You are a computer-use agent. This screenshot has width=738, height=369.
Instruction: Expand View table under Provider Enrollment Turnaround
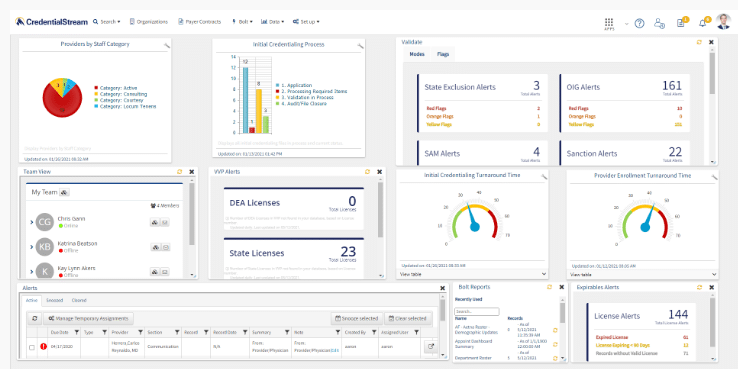point(642,274)
